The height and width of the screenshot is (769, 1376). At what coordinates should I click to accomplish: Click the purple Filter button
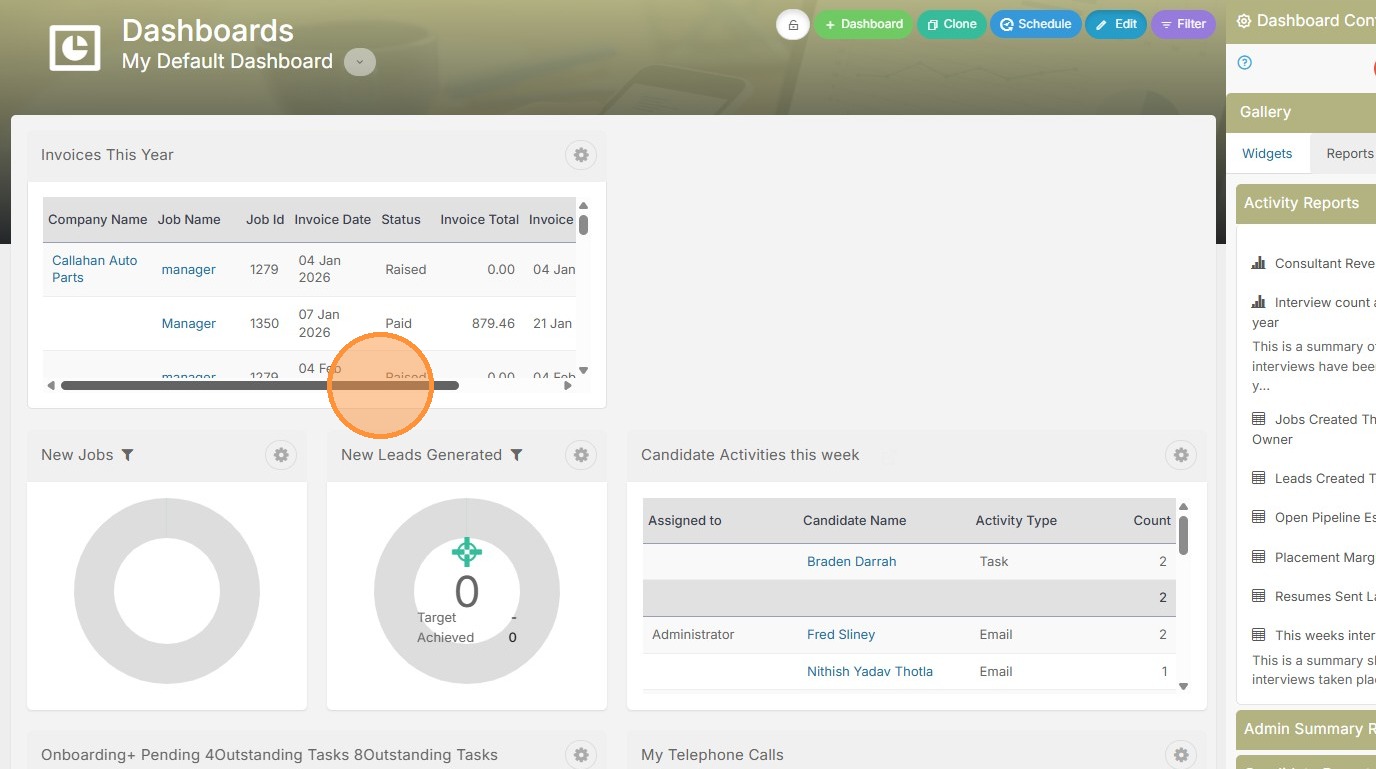(1183, 24)
